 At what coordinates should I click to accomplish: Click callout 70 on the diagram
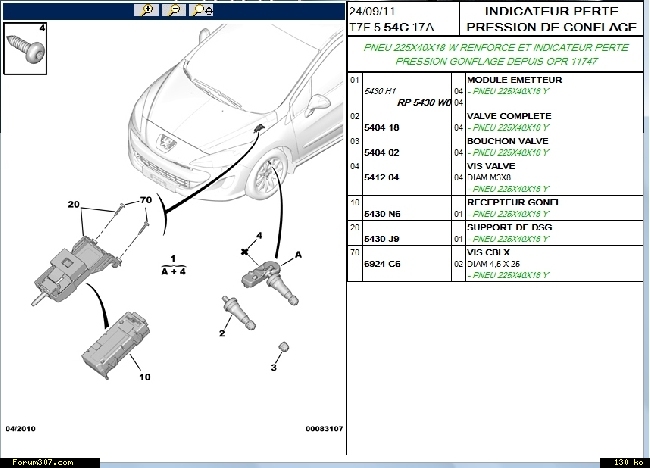point(146,200)
